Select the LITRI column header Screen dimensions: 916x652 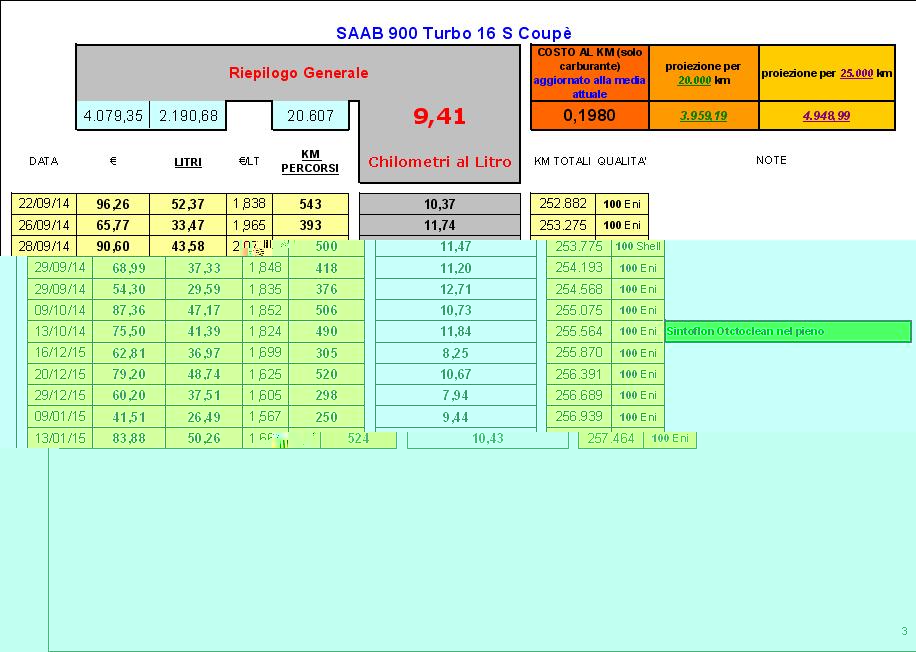tap(188, 162)
